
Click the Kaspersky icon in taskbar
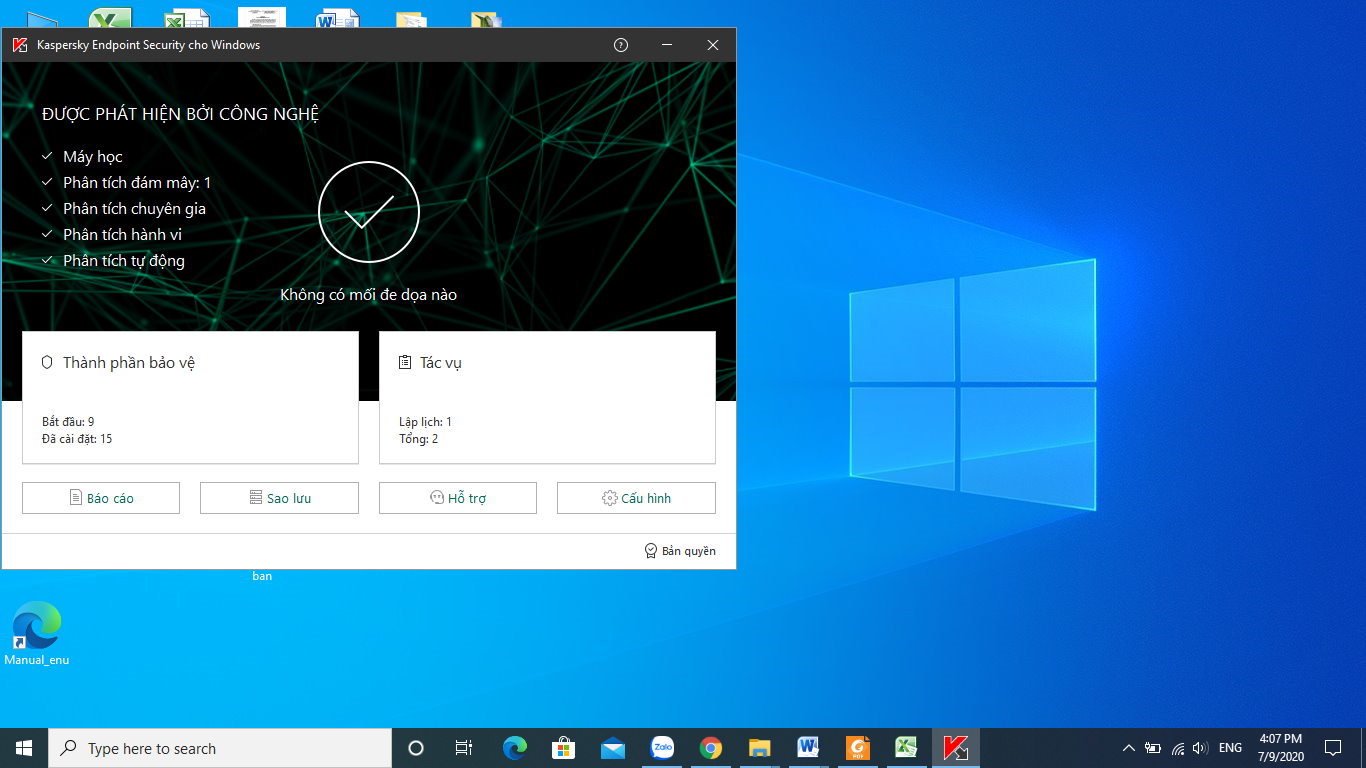point(956,748)
